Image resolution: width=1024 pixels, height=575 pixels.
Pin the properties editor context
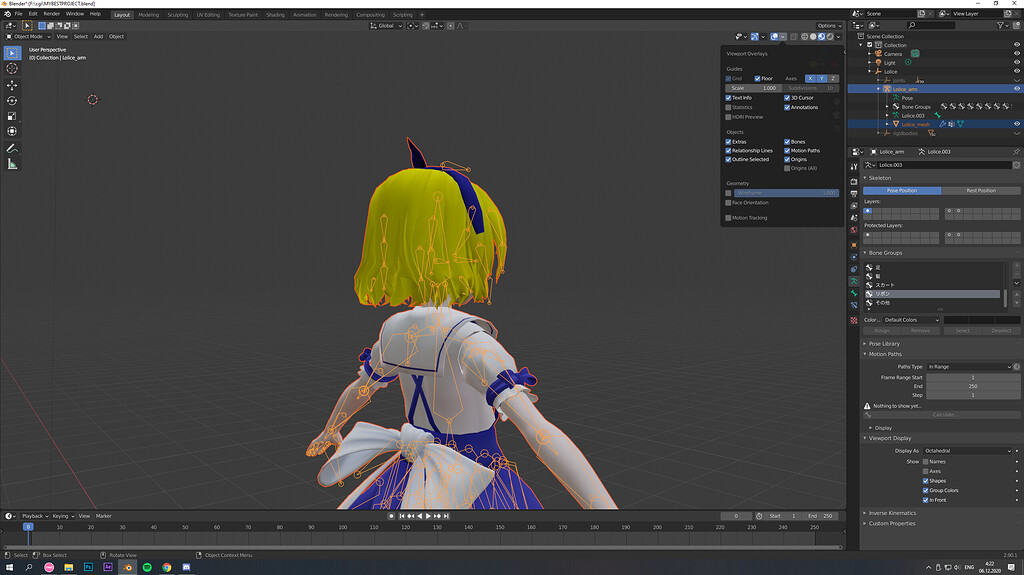[1016, 152]
